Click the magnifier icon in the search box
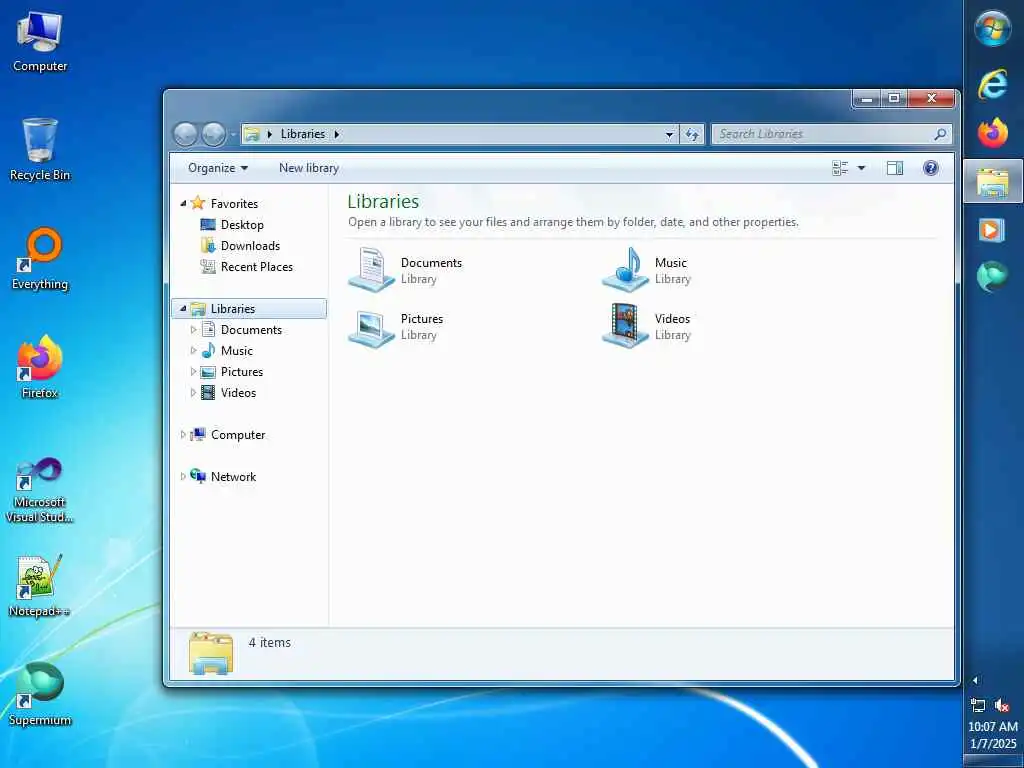This screenshot has height=768, width=1024. (940, 134)
